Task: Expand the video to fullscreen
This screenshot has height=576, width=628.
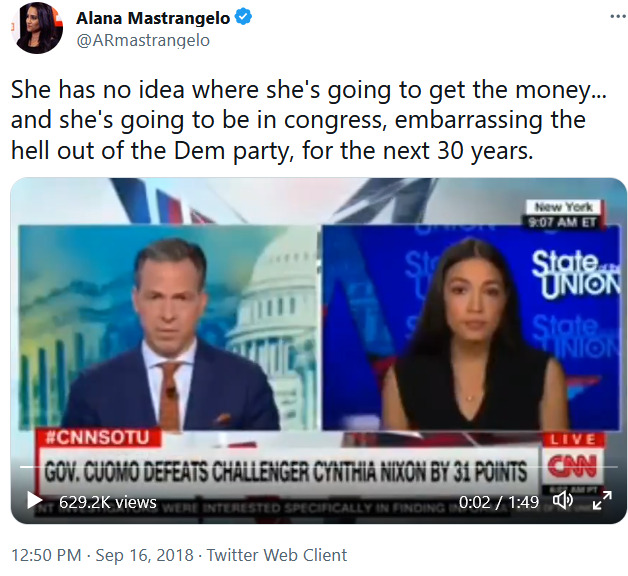Action: coord(602,500)
